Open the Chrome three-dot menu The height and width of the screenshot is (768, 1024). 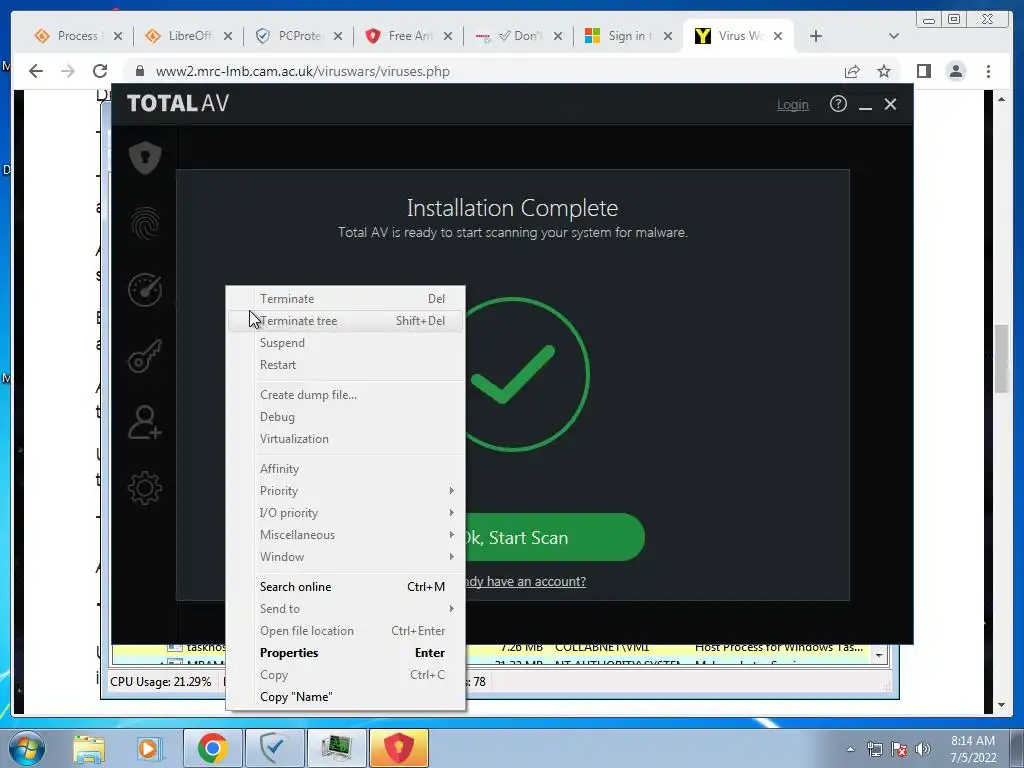click(x=988, y=71)
